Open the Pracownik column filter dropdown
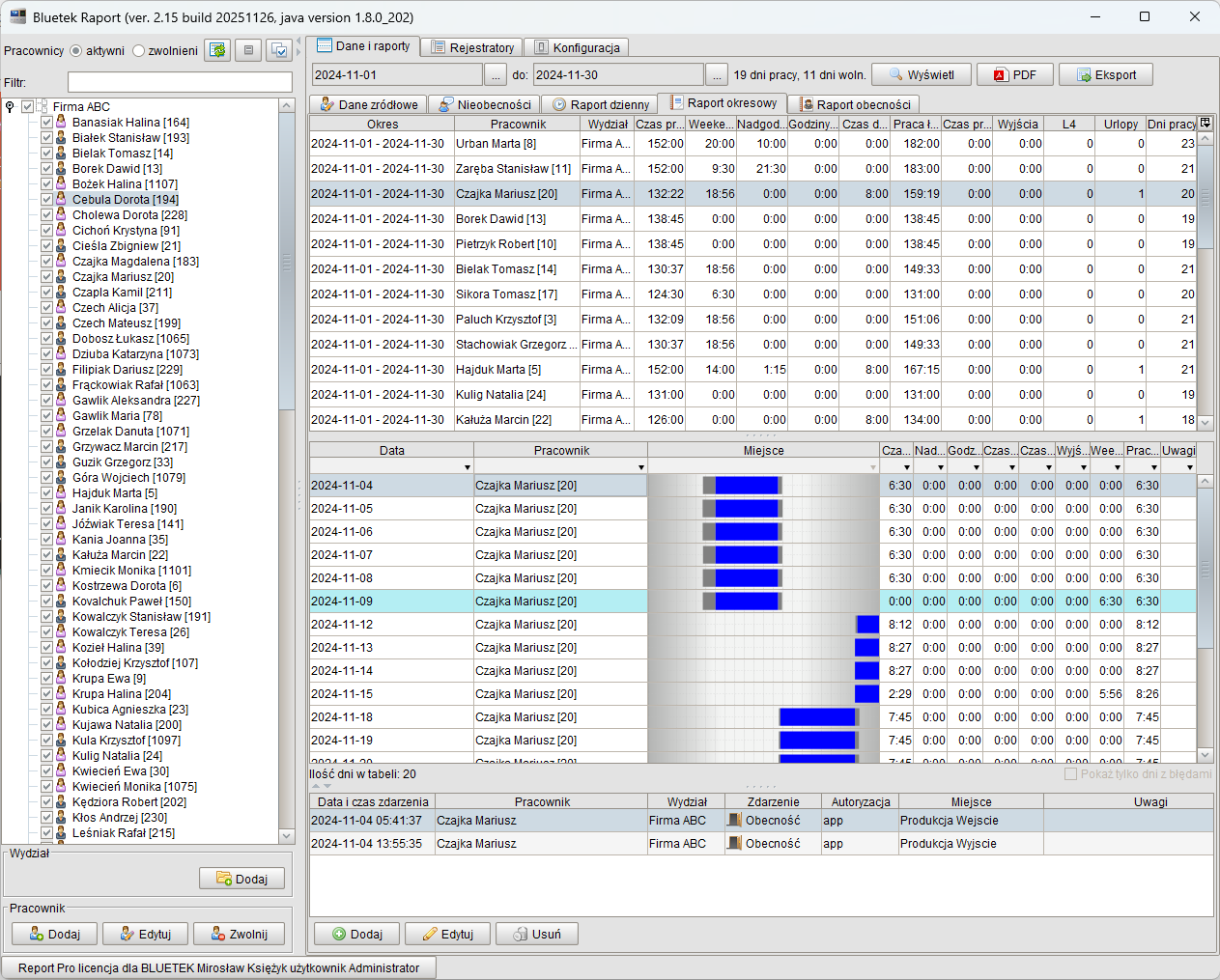Image resolution: width=1220 pixels, height=980 pixels. pos(641,467)
